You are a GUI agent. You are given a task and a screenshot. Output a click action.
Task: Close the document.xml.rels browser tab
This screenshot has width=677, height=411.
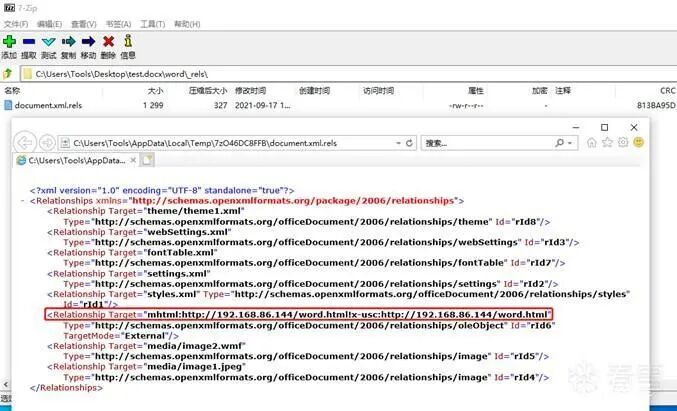(133, 160)
